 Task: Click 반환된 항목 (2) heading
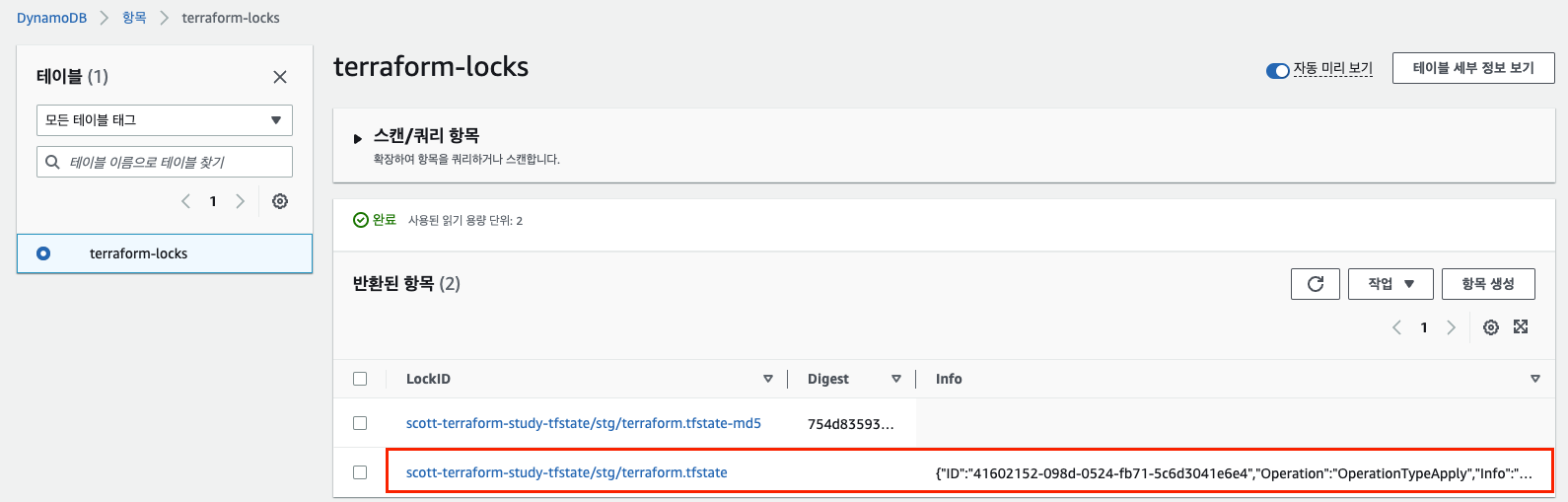point(406,283)
